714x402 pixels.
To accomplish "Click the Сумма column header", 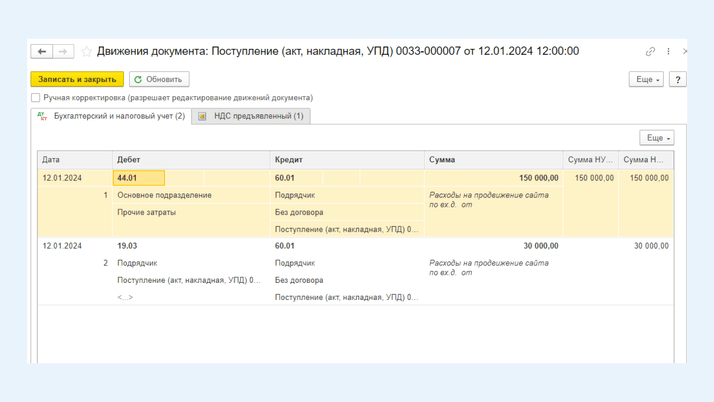I will coord(494,160).
